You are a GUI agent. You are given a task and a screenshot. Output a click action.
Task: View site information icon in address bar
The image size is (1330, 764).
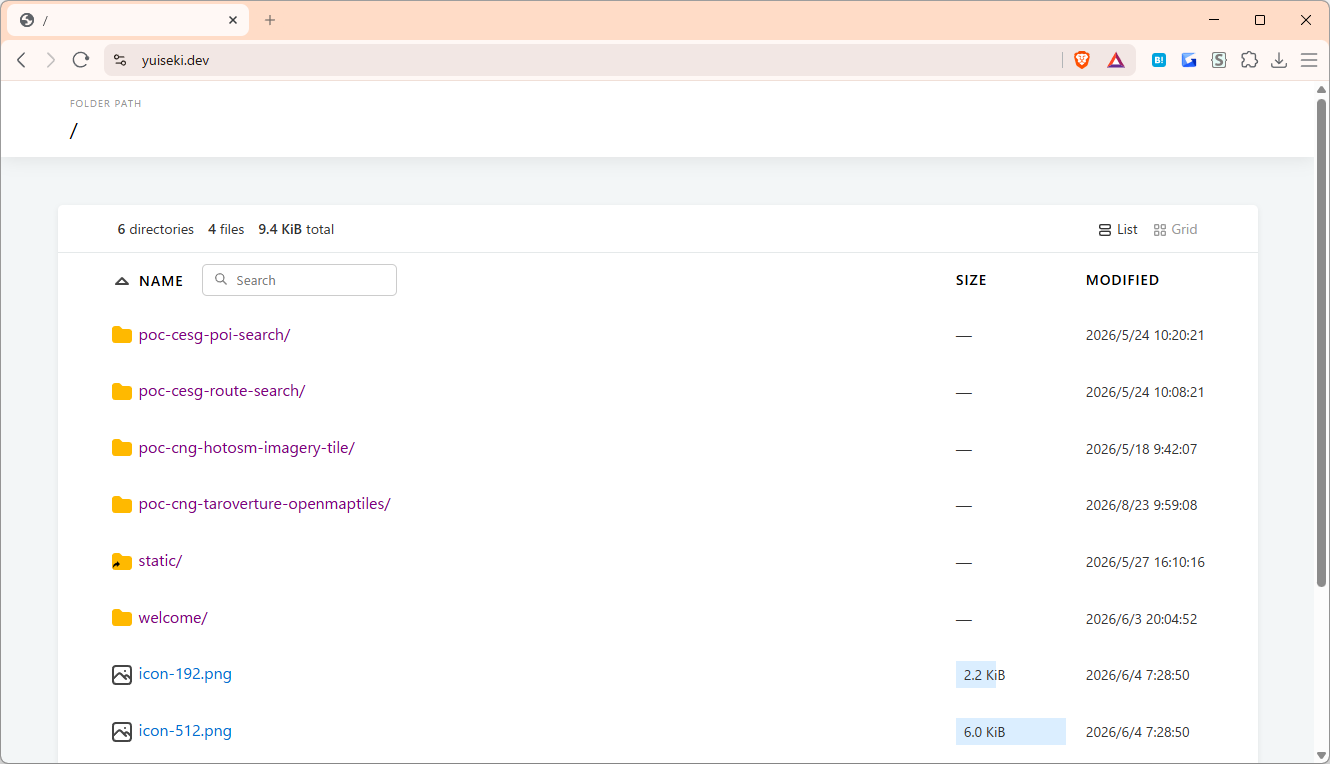click(x=120, y=60)
